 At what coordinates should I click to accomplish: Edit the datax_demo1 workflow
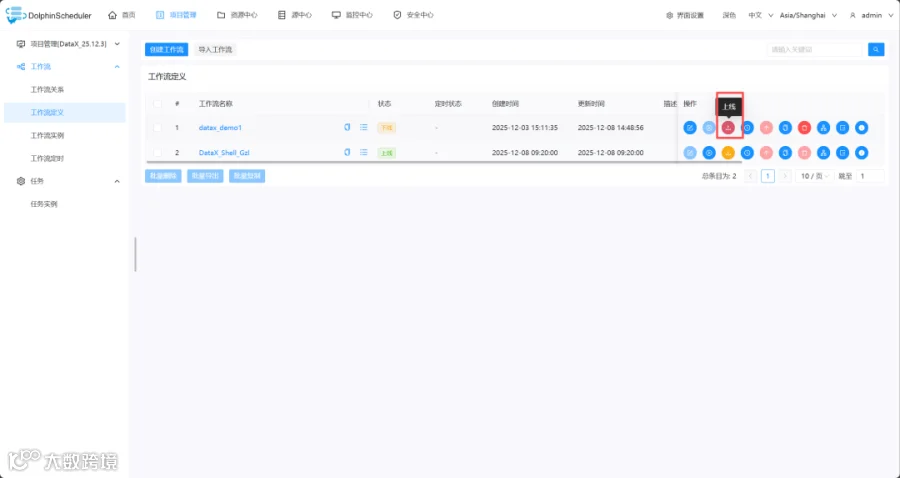click(690, 127)
